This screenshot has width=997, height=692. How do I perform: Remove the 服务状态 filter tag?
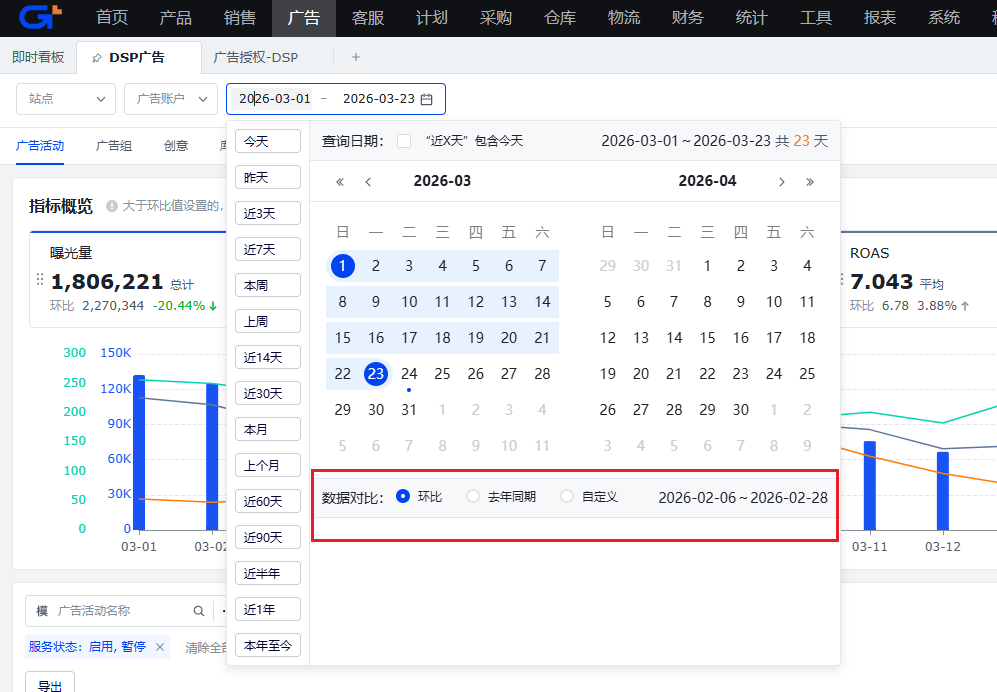[x=159, y=647]
